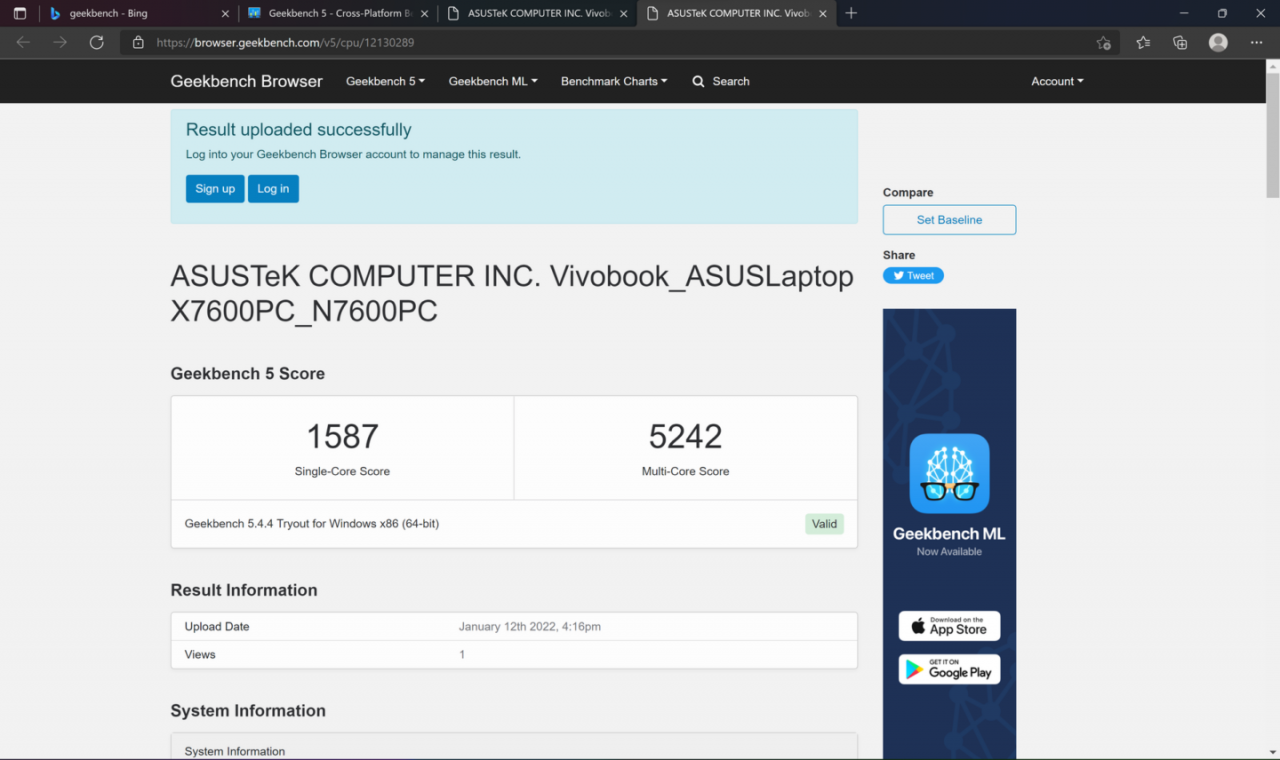This screenshot has width=1280, height=760.
Task: Click the Tweet share button
Action: (x=913, y=276)
